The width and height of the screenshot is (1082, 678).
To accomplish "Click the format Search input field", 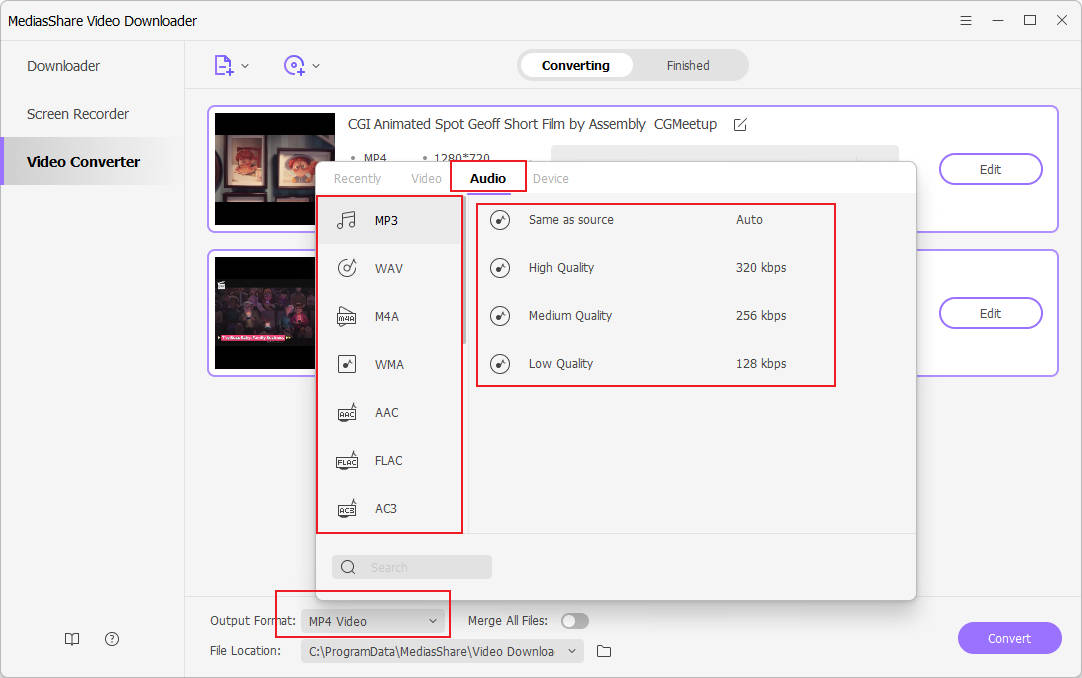I will [x=411, y=567].
